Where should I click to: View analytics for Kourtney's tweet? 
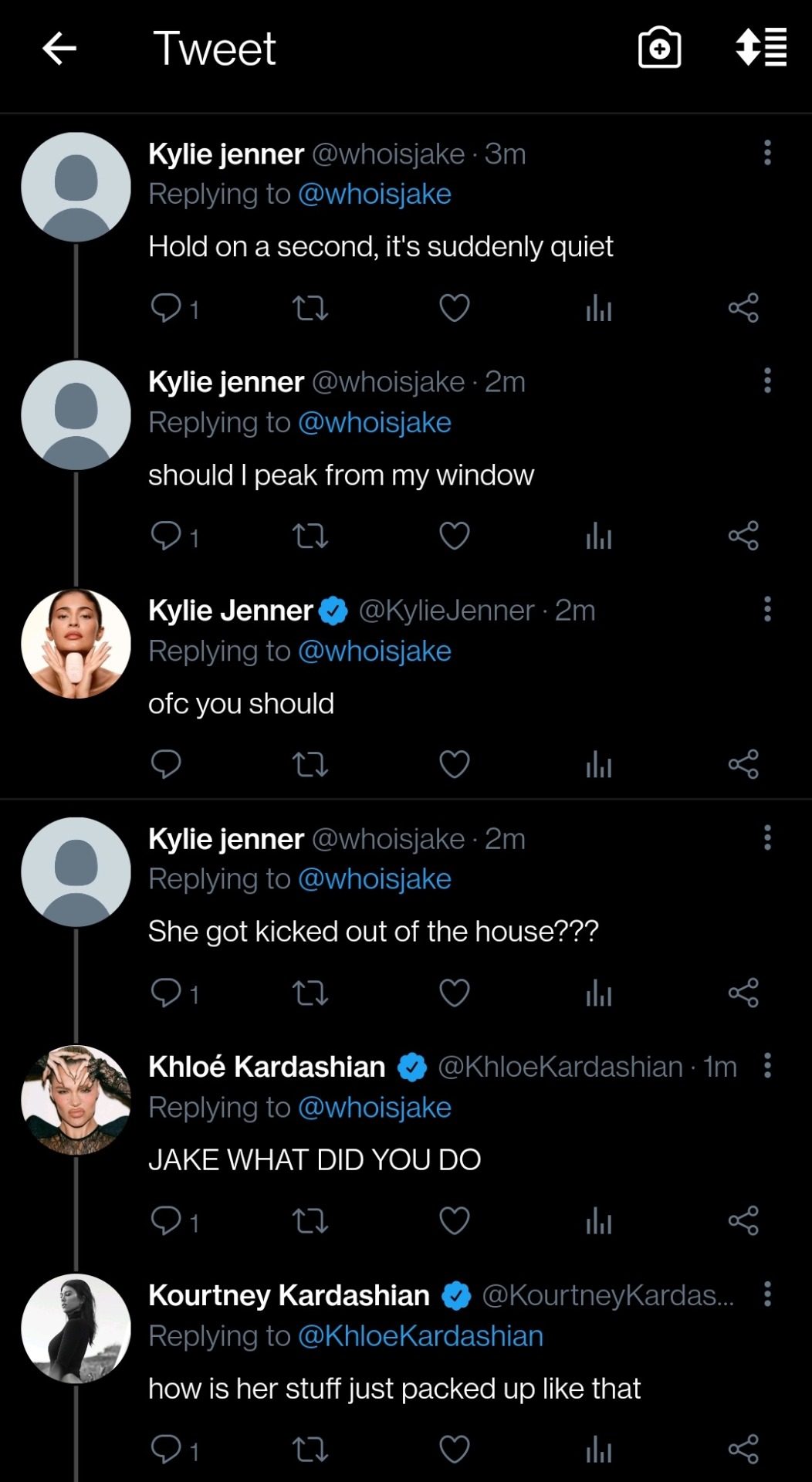(x=598, y=1450)
